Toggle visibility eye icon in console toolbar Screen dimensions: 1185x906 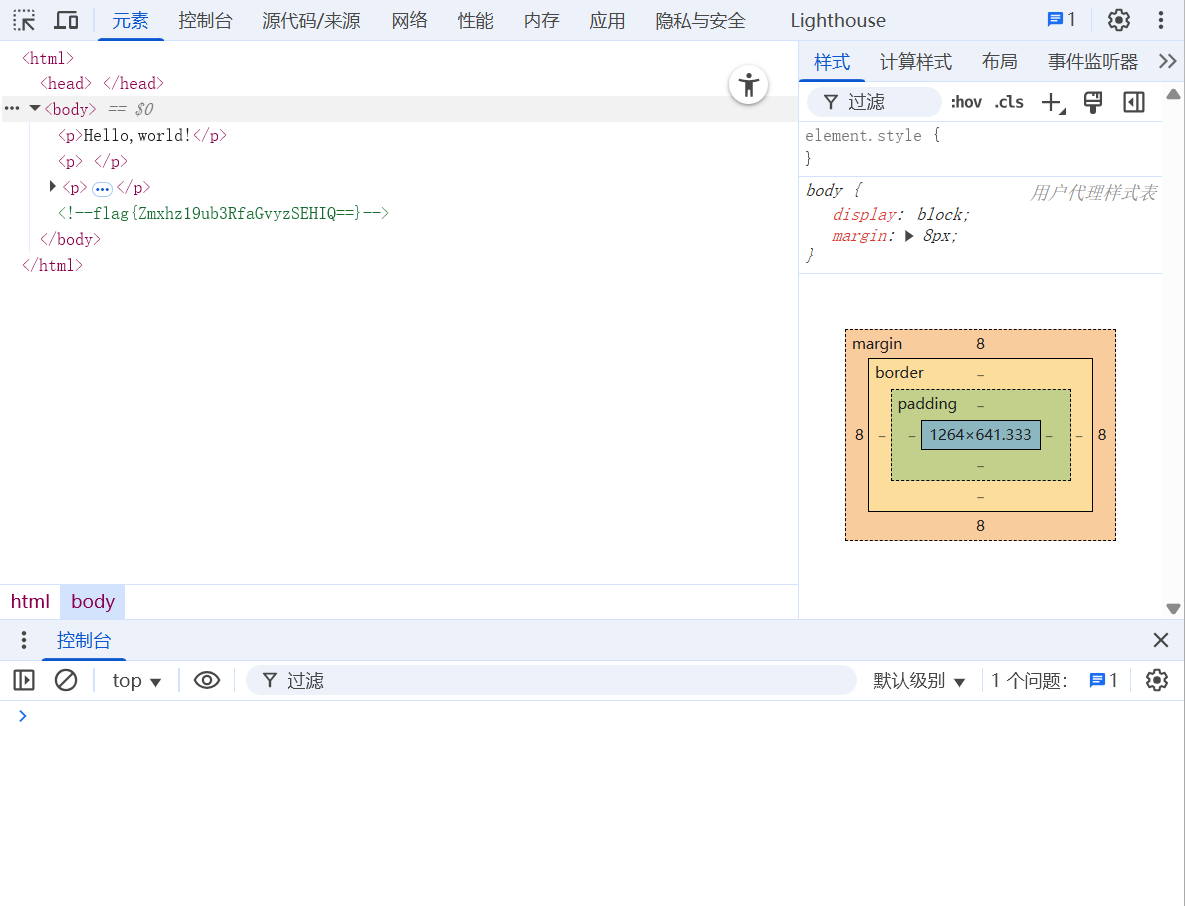coord(207,680)
